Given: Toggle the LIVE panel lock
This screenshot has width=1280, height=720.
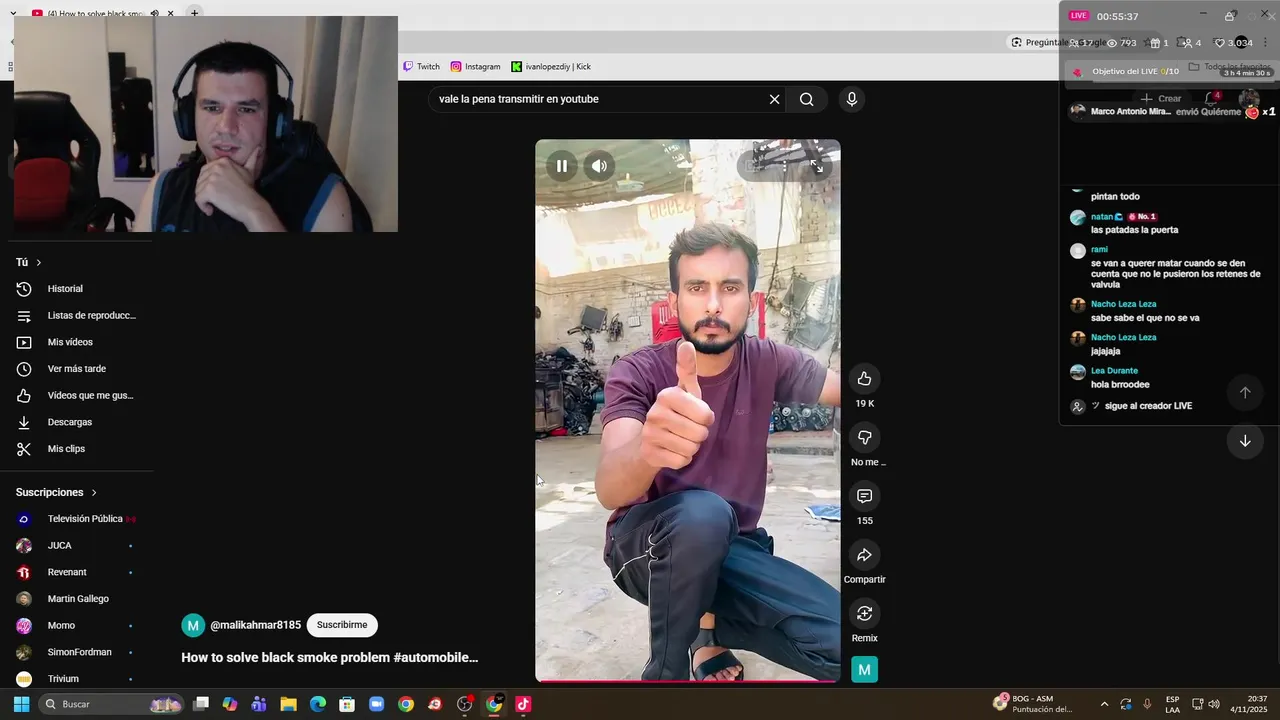Looking at the screenshot, I should (1229, 16).
